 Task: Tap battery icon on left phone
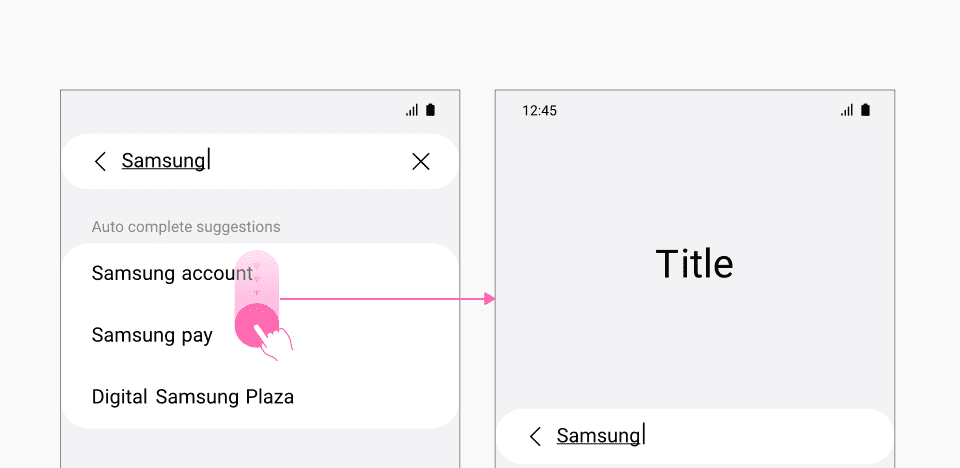[x=430, y=110]
